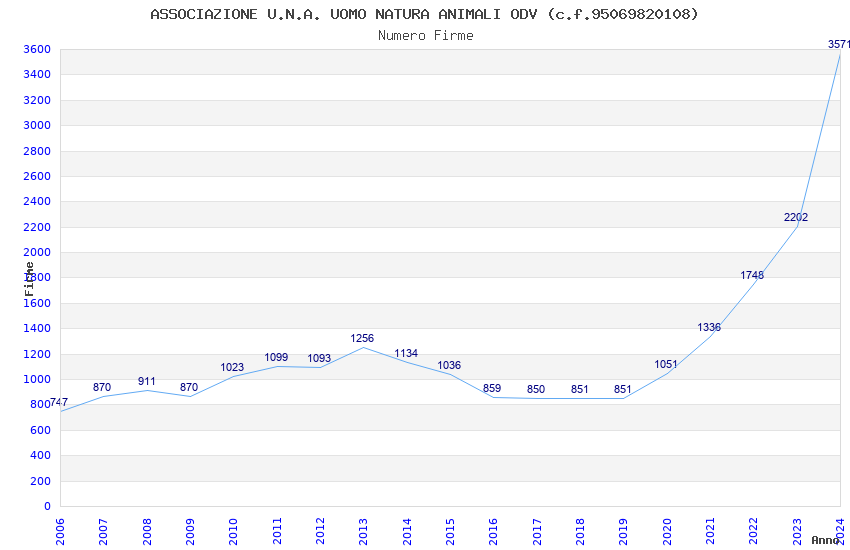Click x-axis year label 2015
Image resolution: width=850 pixels, height=550 pixels.
[450, 532]
